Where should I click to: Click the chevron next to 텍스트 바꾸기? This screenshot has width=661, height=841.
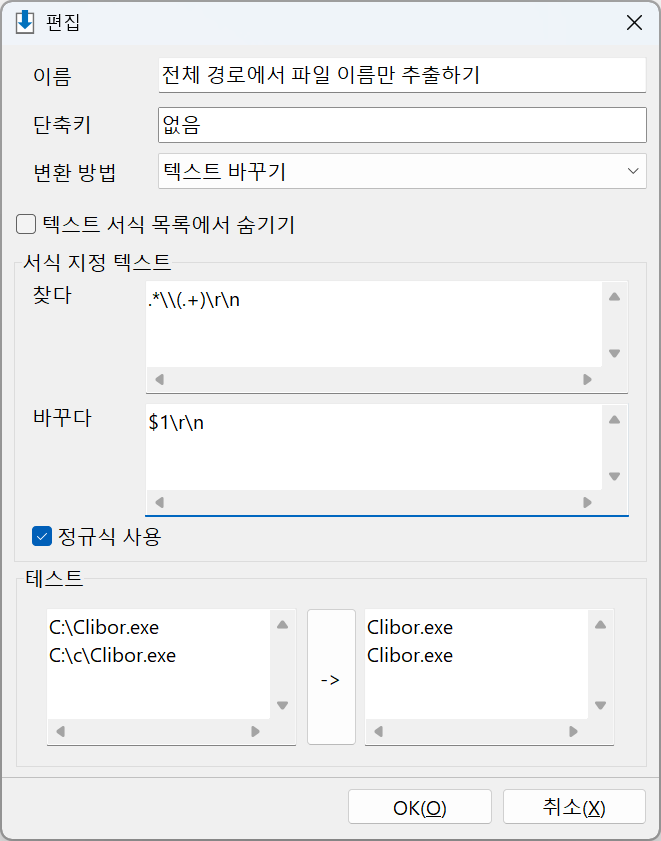pyautogui.click(x=633, y=171)
